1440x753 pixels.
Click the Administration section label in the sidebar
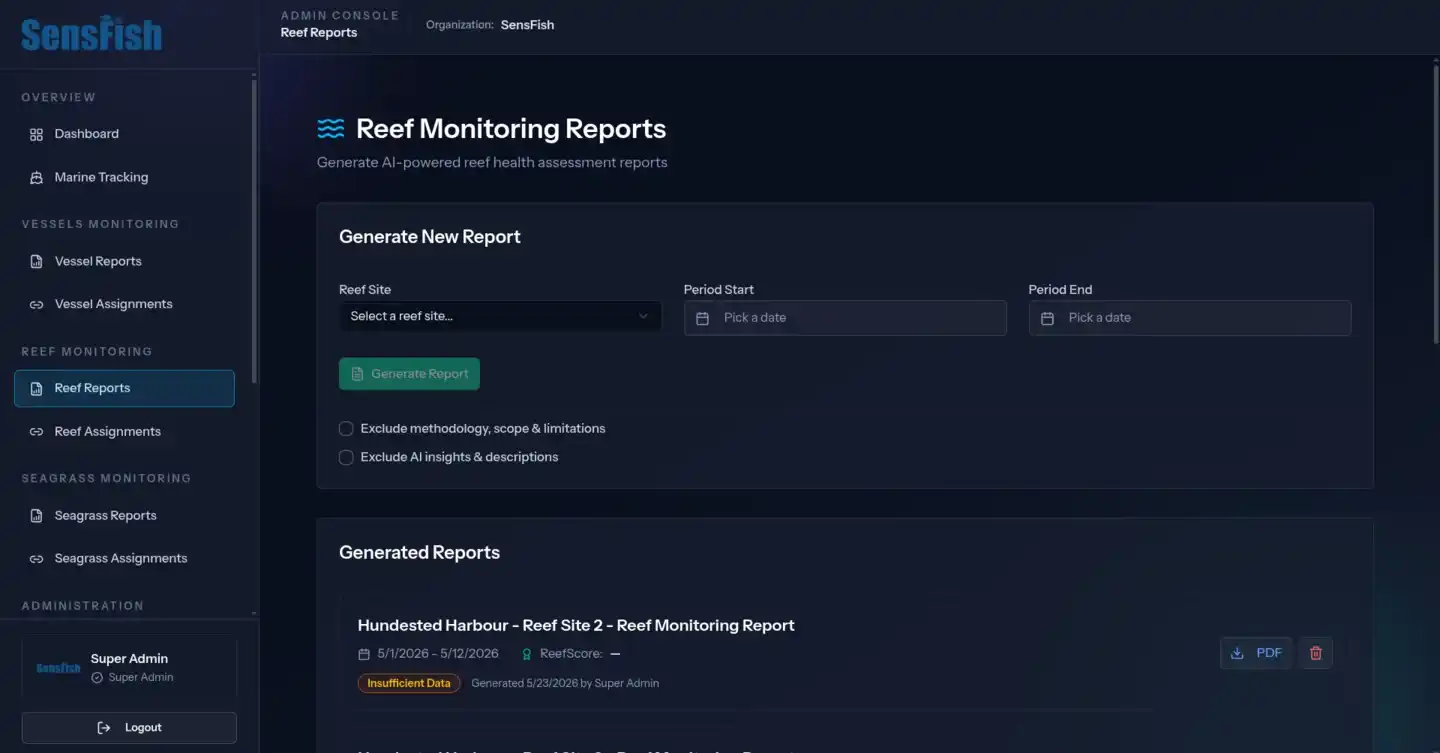tap(83, 606)
